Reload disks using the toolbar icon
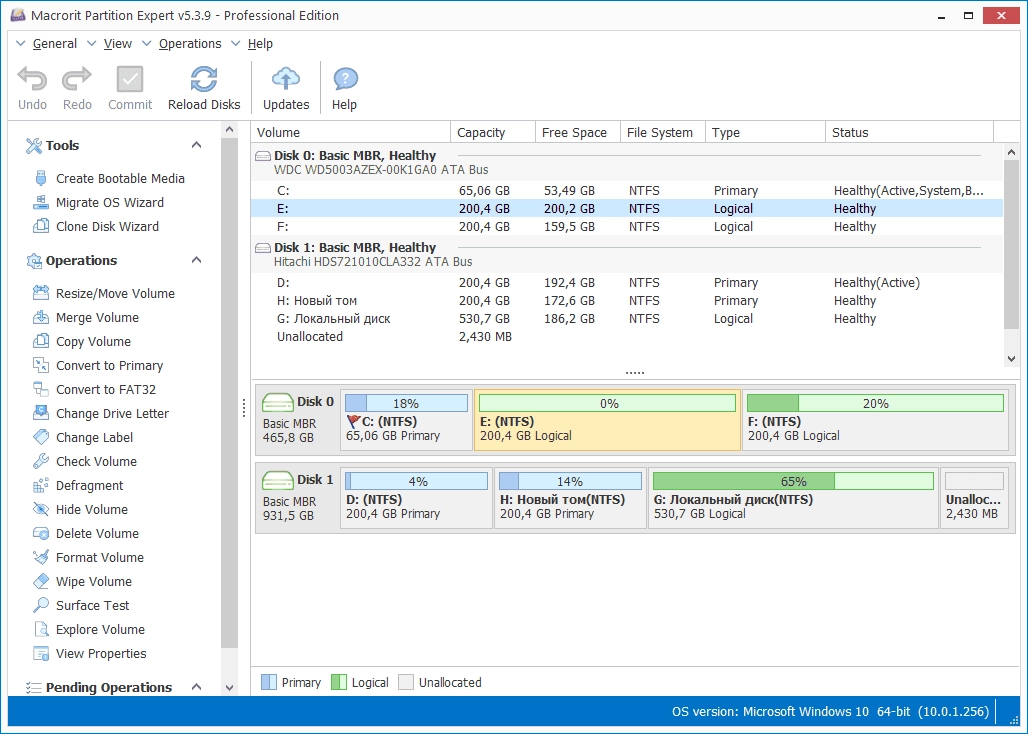The image size is (1028, 734). click(x=204, y=79)
